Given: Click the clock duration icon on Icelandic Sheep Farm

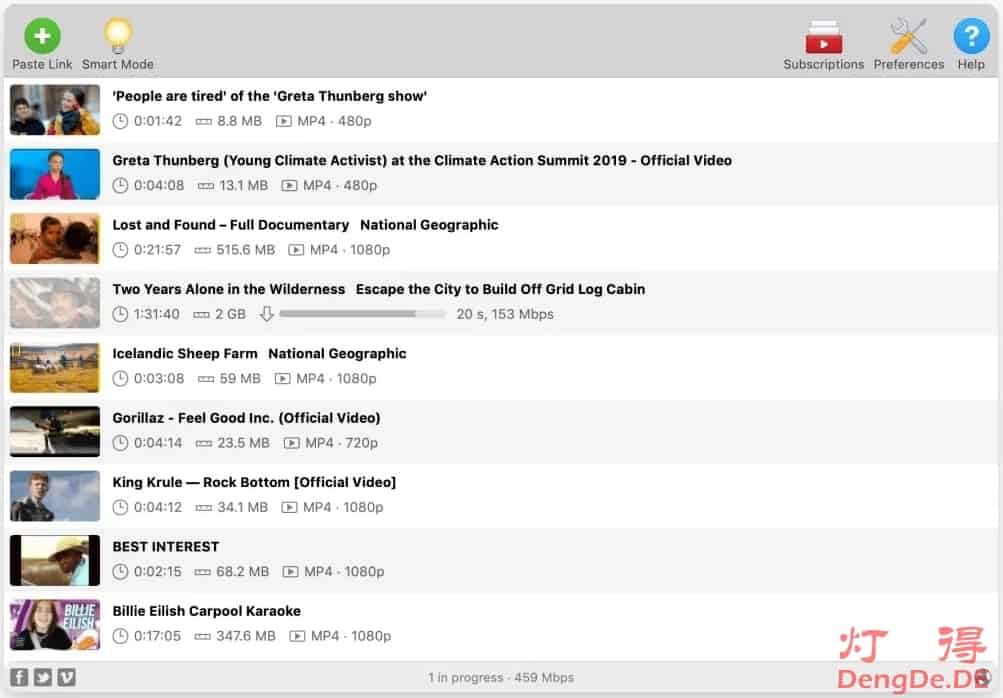Looking at the screenshot, I should click(x=120, y=379).
